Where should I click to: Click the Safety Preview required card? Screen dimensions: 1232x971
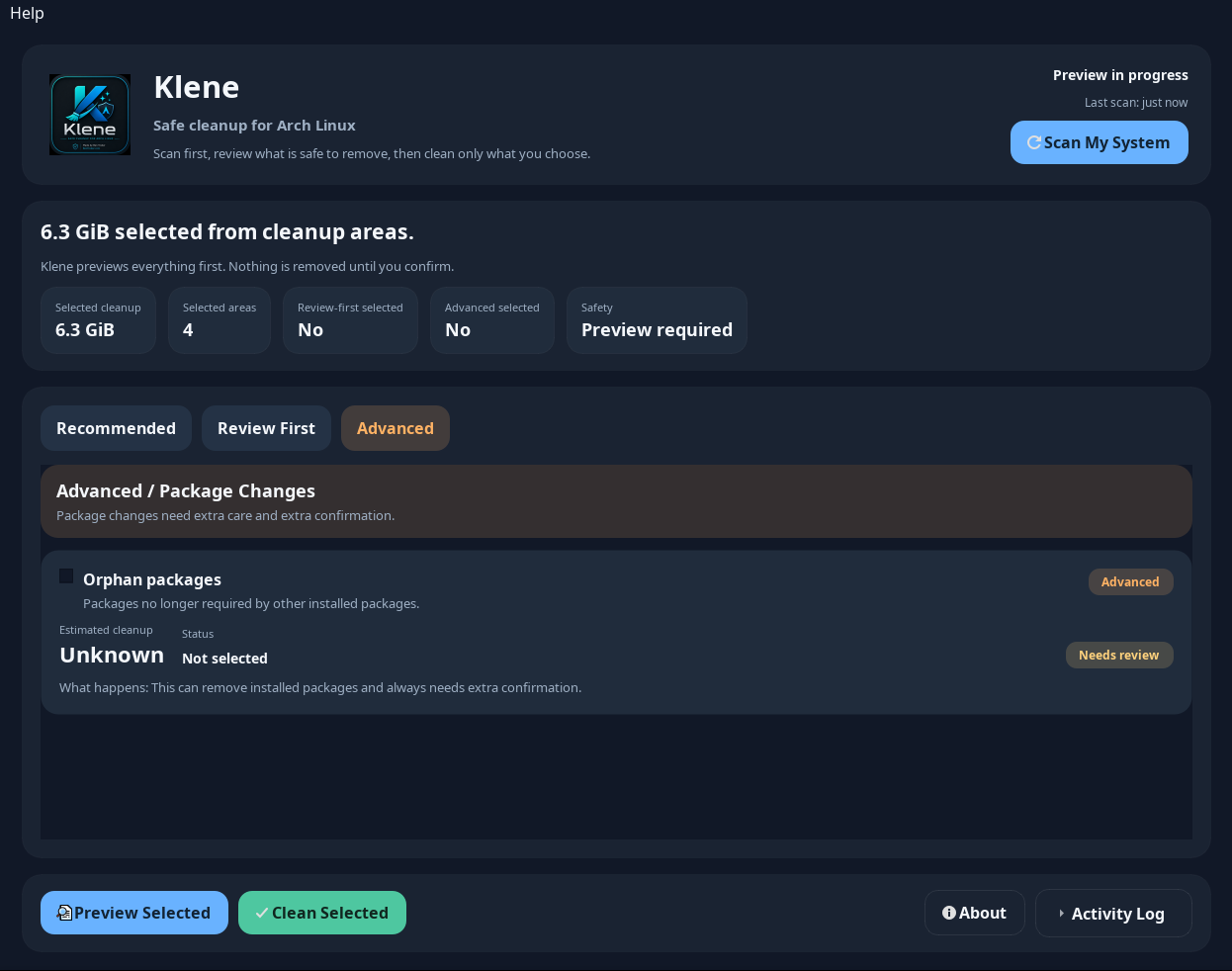coord(657,320)
